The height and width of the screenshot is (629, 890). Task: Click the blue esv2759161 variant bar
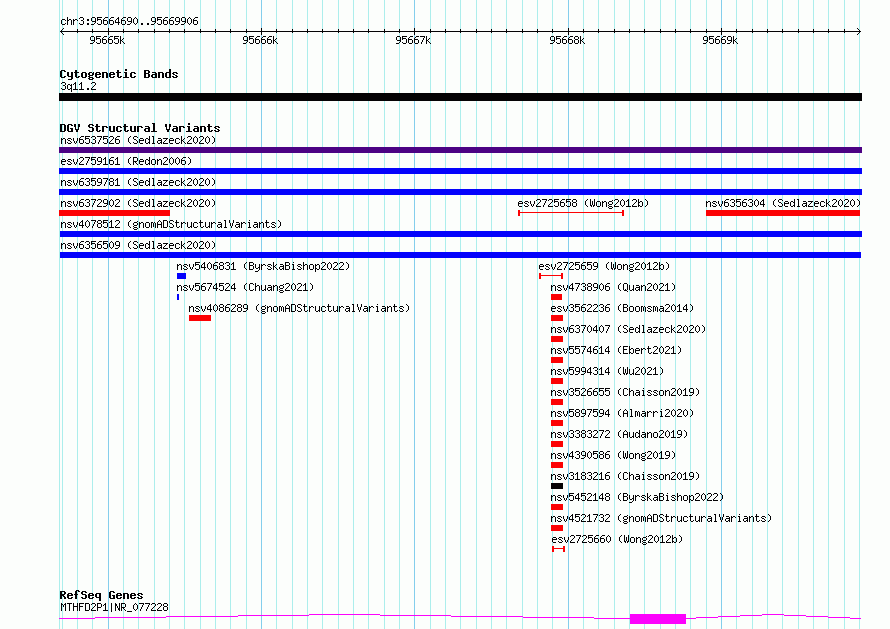(460, 171)
